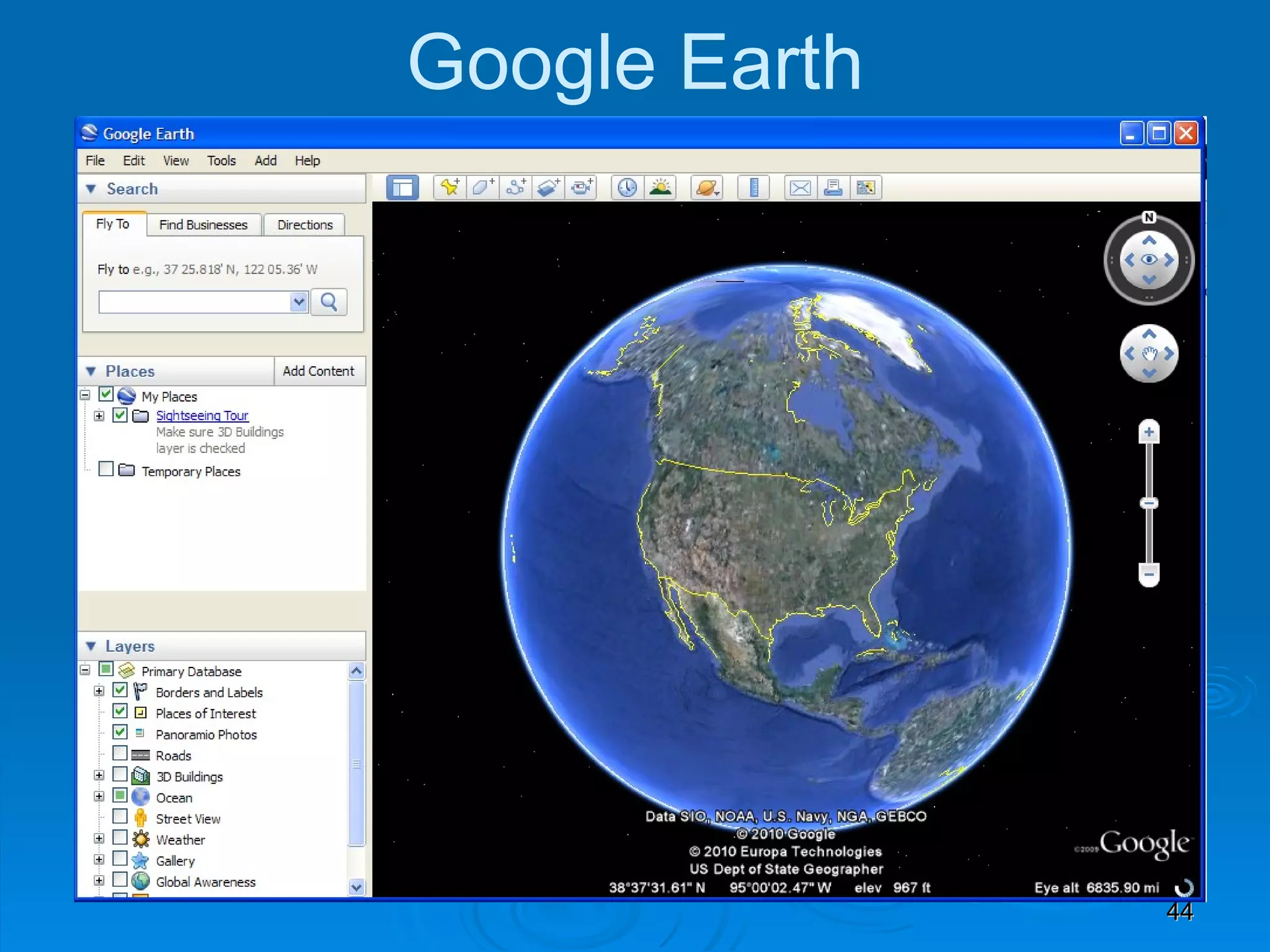The height and width of the screenshot is (952, 1270).
Task: Click the N north indicator on compass
Action: tap(1149, 218)
